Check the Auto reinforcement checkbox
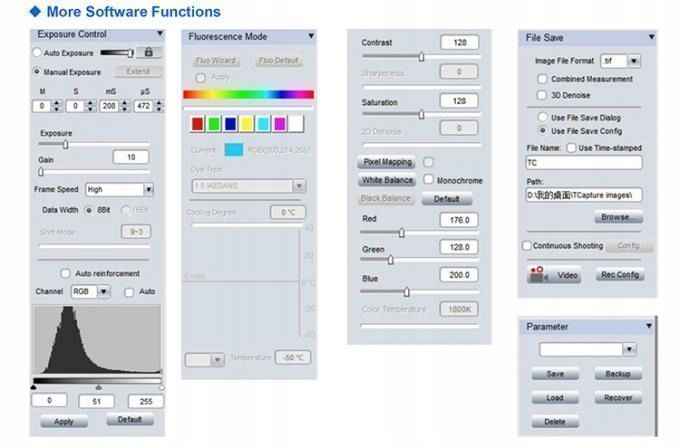Viewport: 680px width, 447px height. pos(65,273)
